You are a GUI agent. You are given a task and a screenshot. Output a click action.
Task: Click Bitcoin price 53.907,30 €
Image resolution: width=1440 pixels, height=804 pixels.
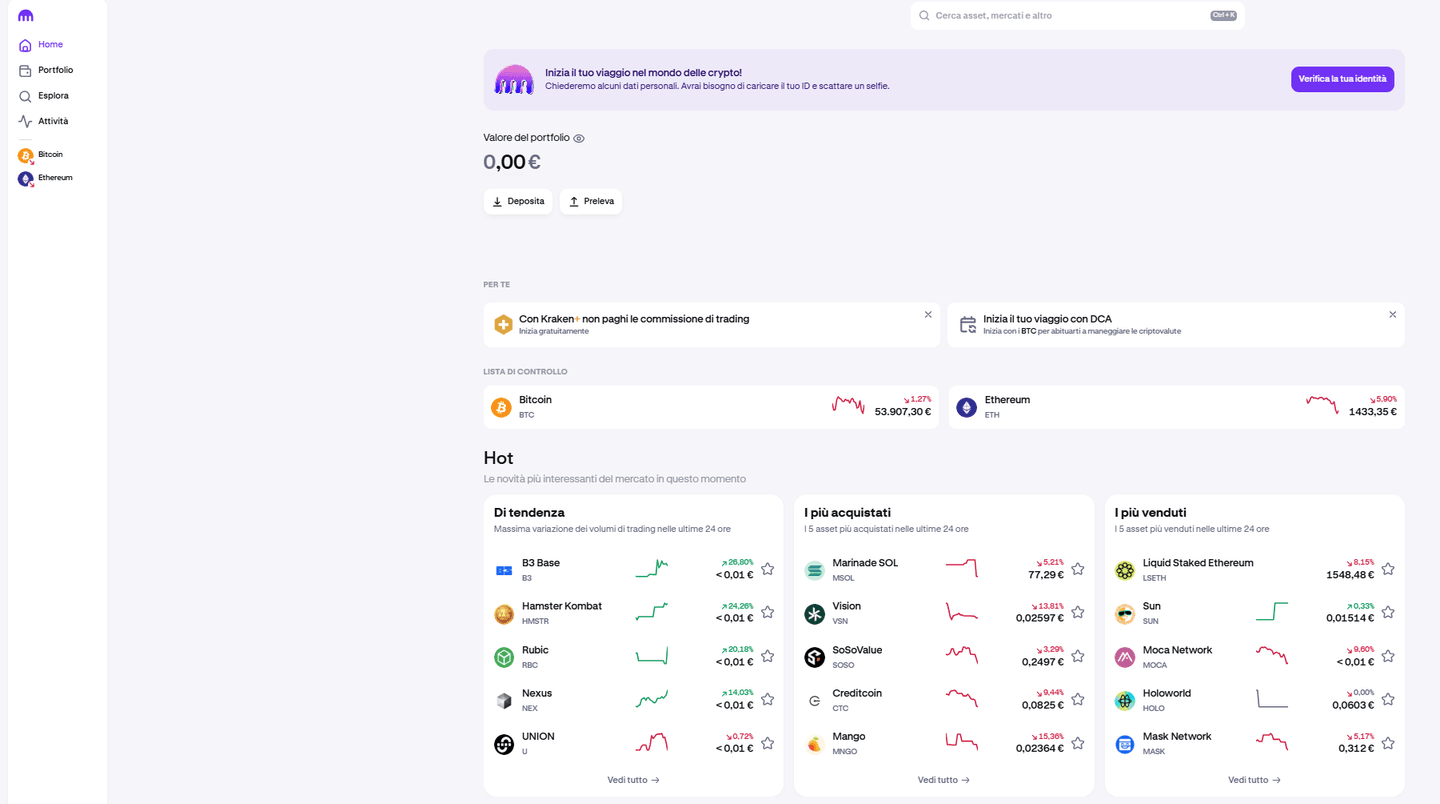(x=903, y=412)
